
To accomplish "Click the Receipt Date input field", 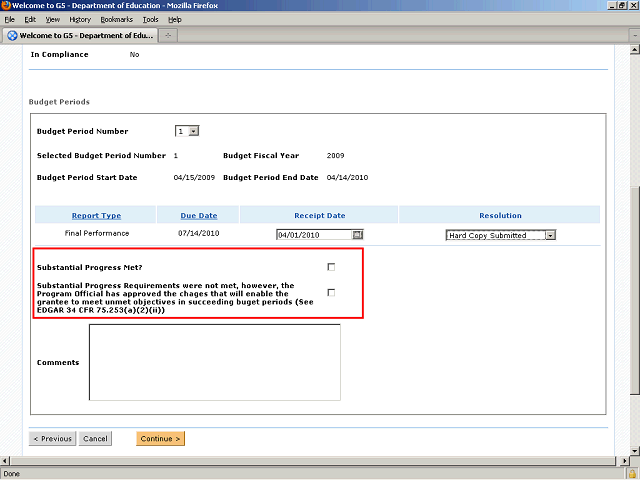I will click(314, 235).
